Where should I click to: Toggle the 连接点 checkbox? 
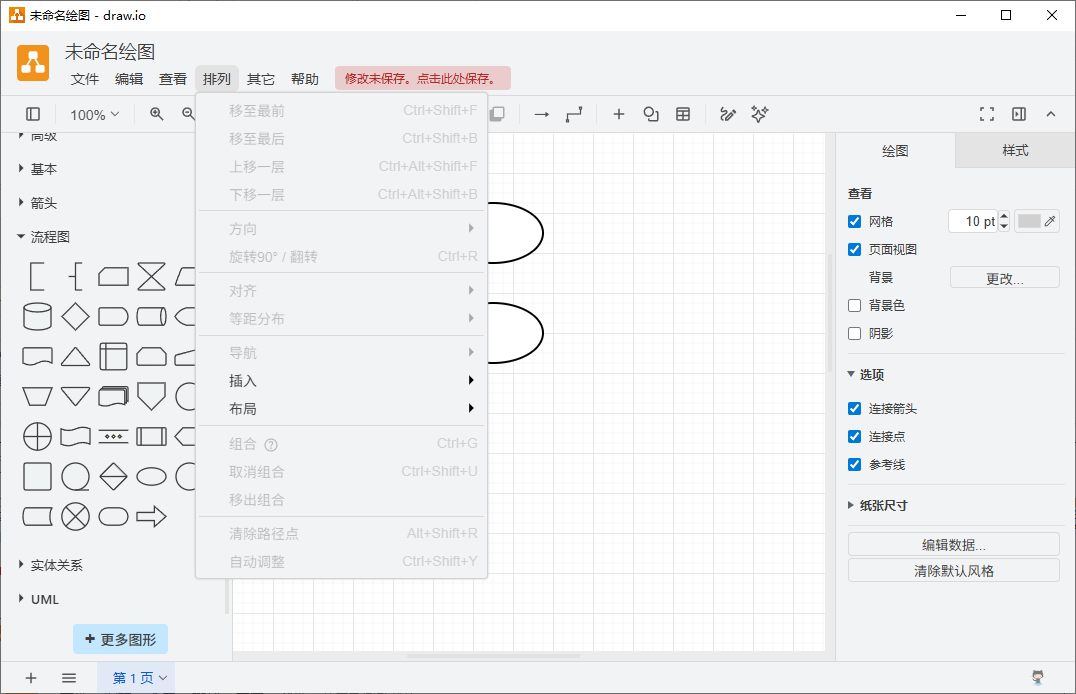(x=854, y=437)
